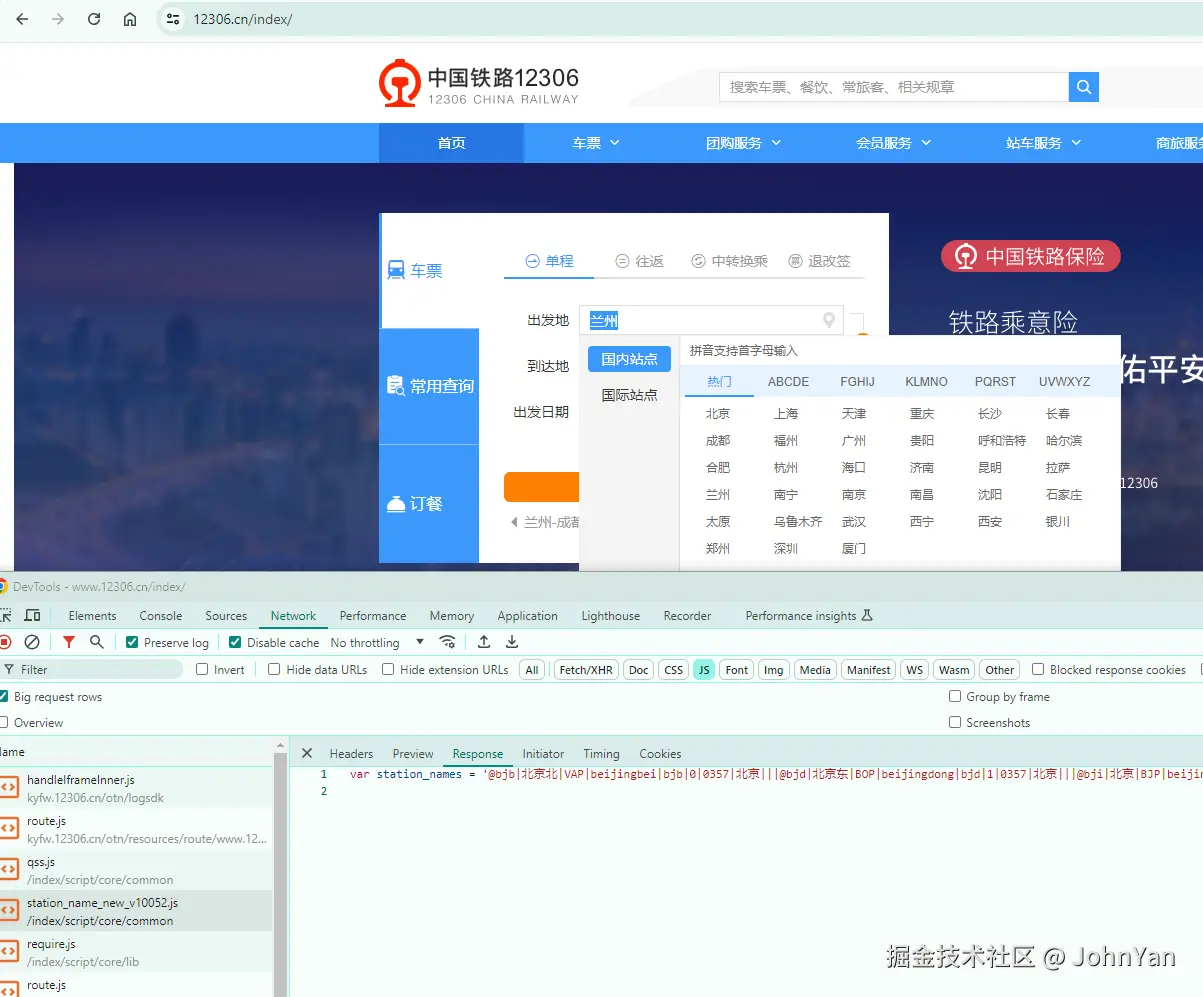Filter requests by Fetch/XHR type
This screenshot has height=997, width=1203.
[x=586, y=669]
